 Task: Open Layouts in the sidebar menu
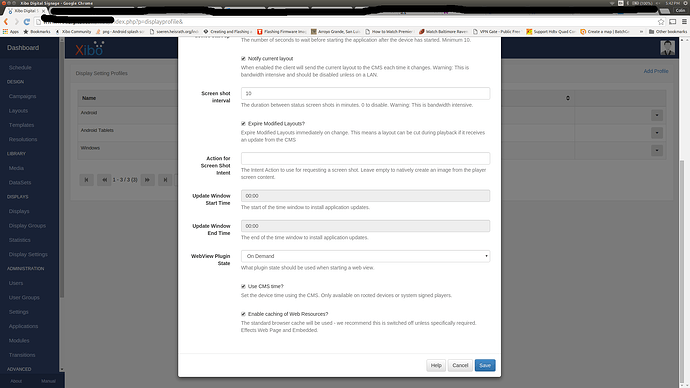(x=18, y=111)
